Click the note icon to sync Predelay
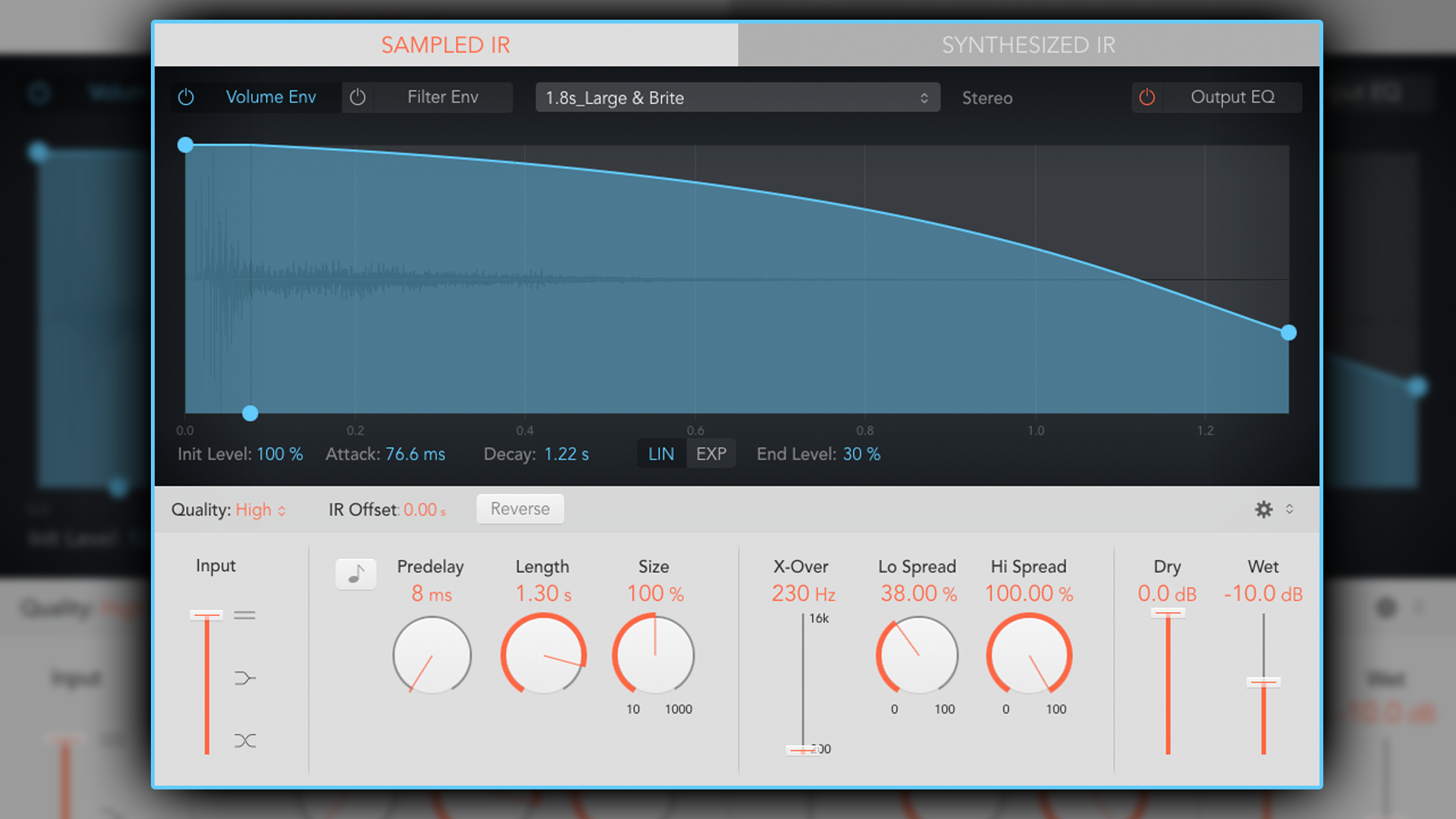 tap(355, 574)
